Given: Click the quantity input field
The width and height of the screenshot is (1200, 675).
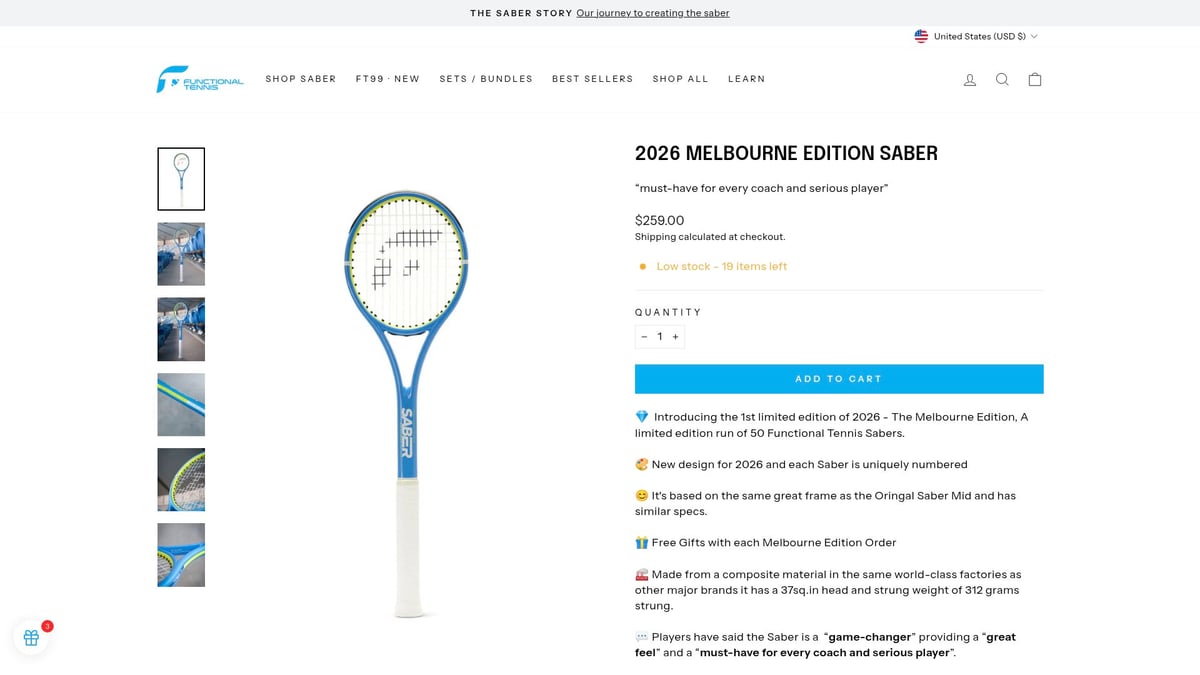Looking at the screenshot, I should tap(660, 336).
